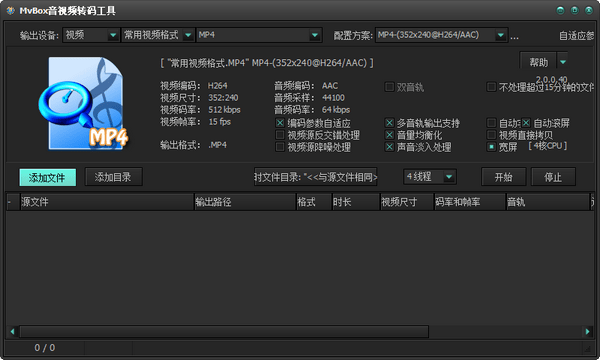Maximize the MvBox window

point(574,10)
